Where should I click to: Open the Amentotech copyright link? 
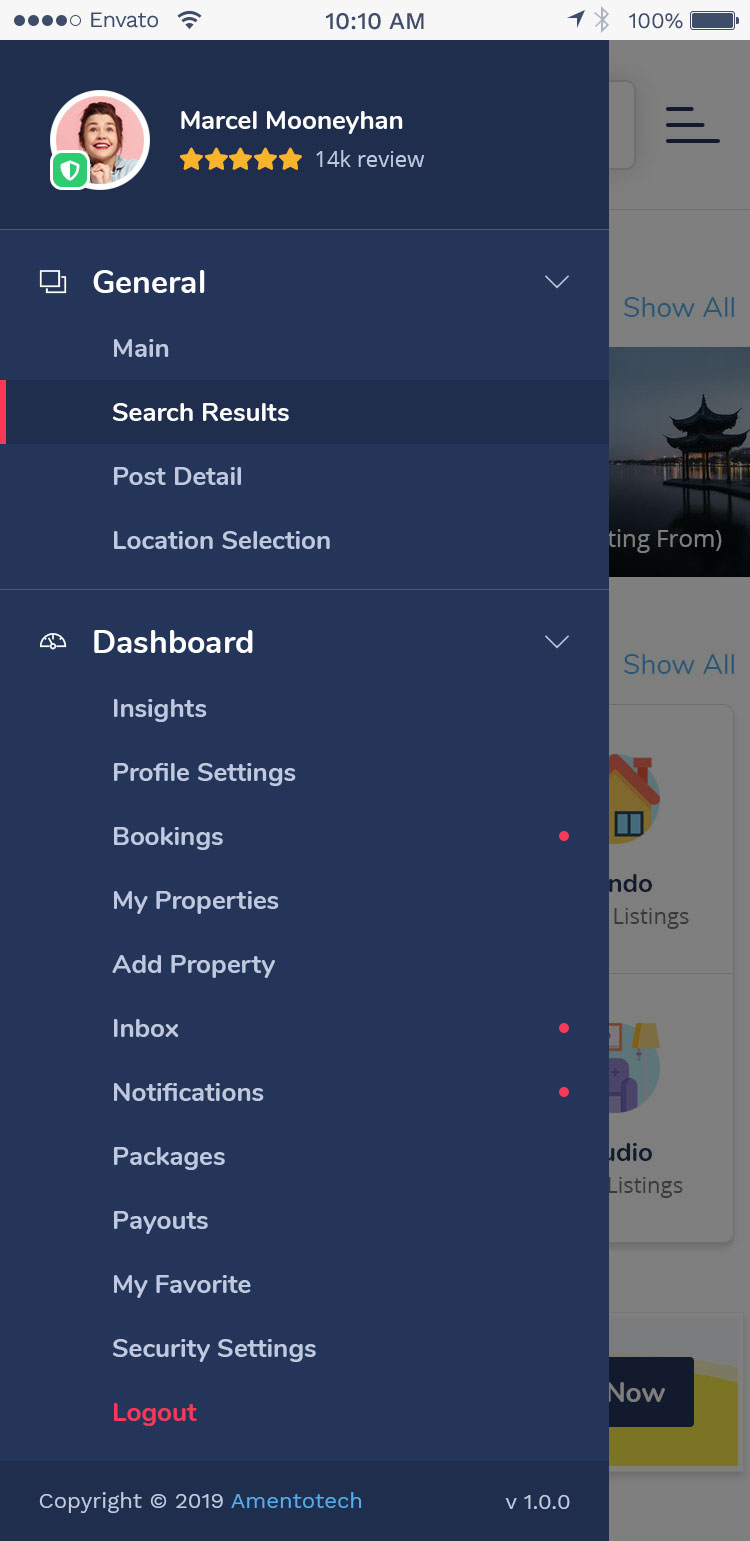click(x=297, y=1501)
